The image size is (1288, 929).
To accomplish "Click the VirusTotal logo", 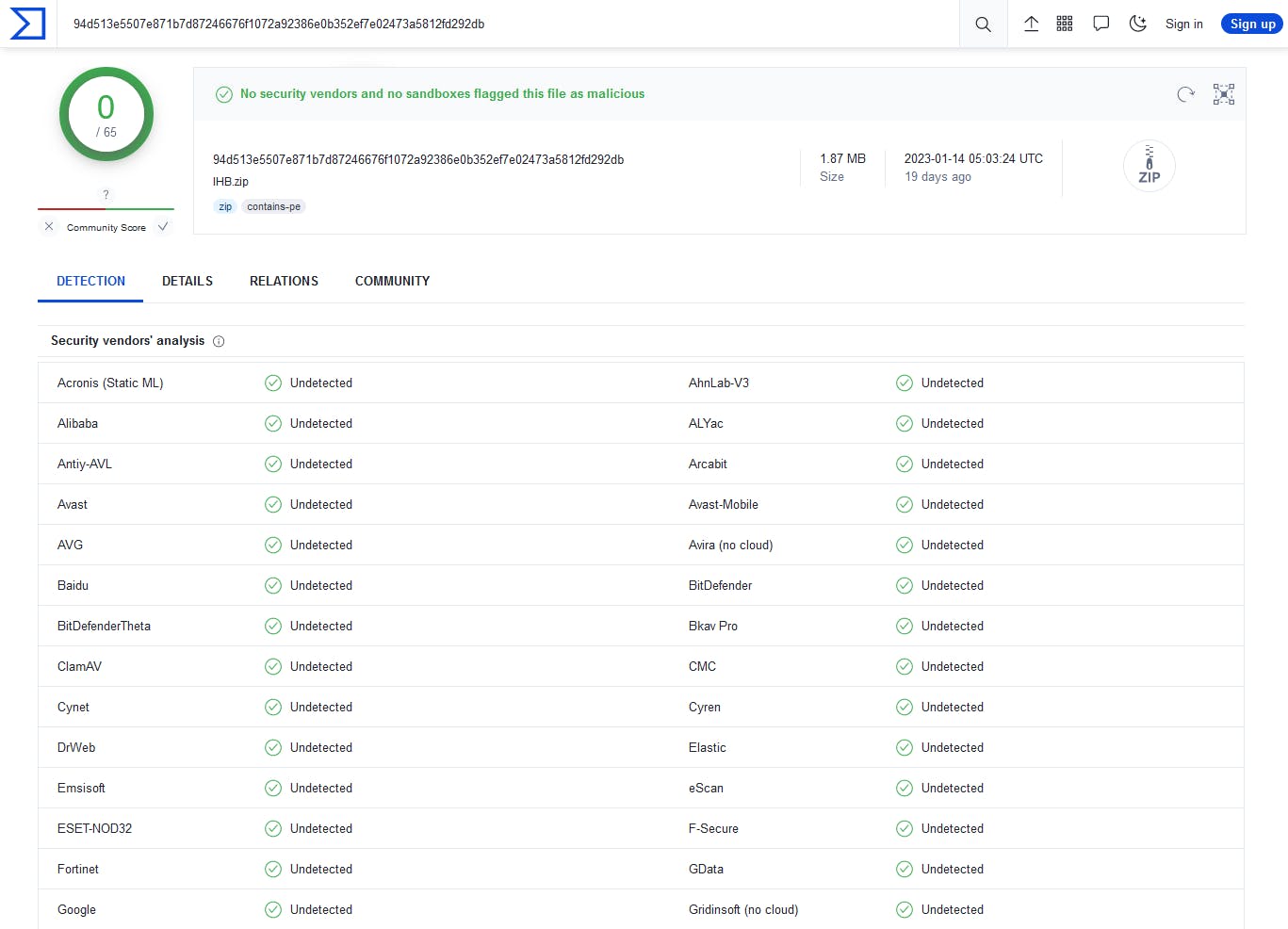I will click(x=27, y=24).
